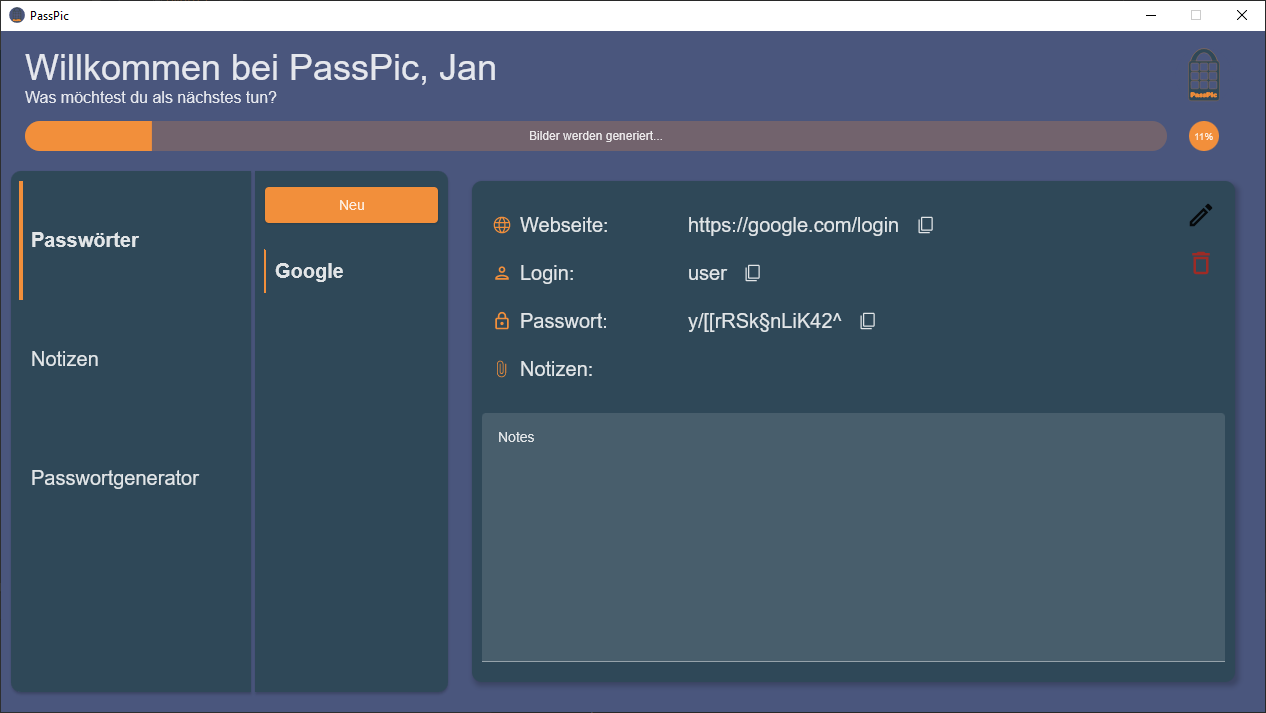The height and width of the screenshot is (713, 1266).
Task: Delete the Google entry with trash icon
Action: point(1201,263)
